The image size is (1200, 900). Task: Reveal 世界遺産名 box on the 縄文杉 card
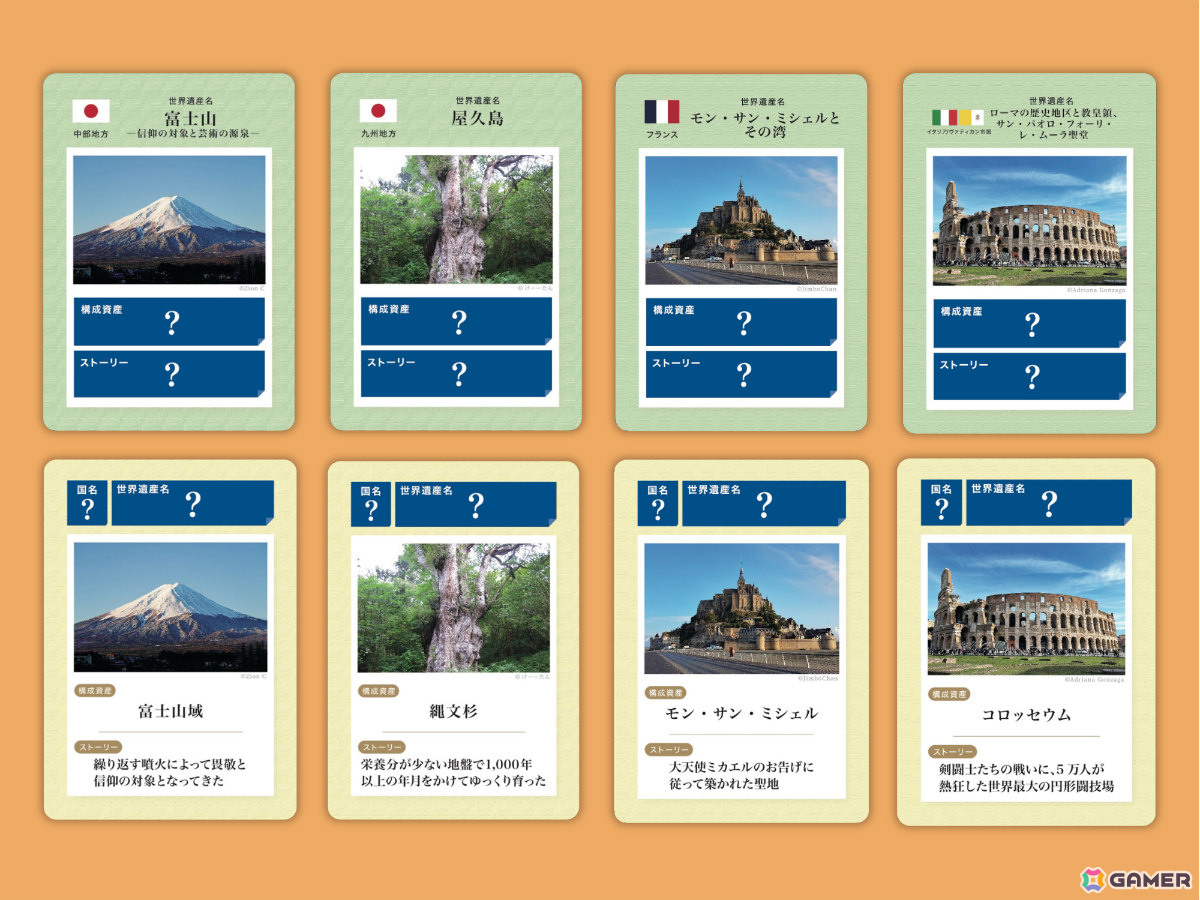coord(476,504)
